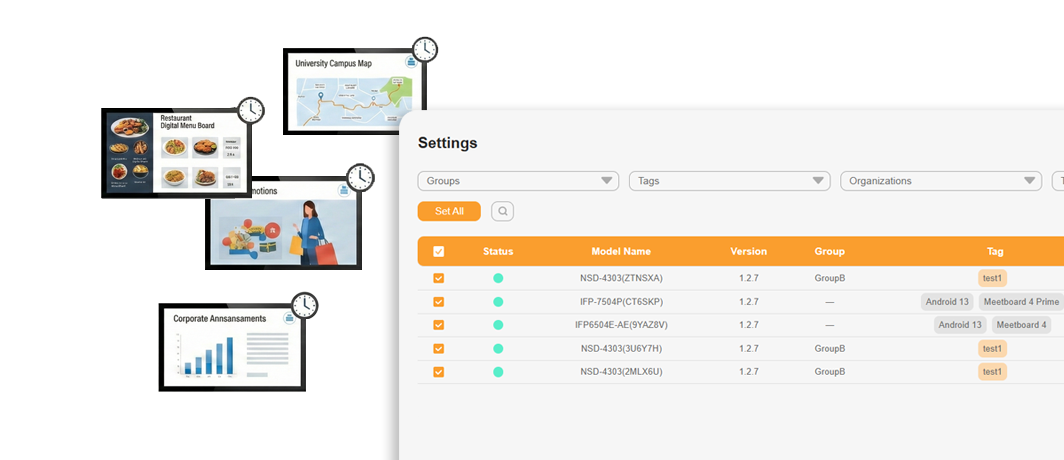This screenshot has width=1064, height=460.
Task: Click status dot for IFP-7504P(CT6SKP)
Action: tap(498, 302)
